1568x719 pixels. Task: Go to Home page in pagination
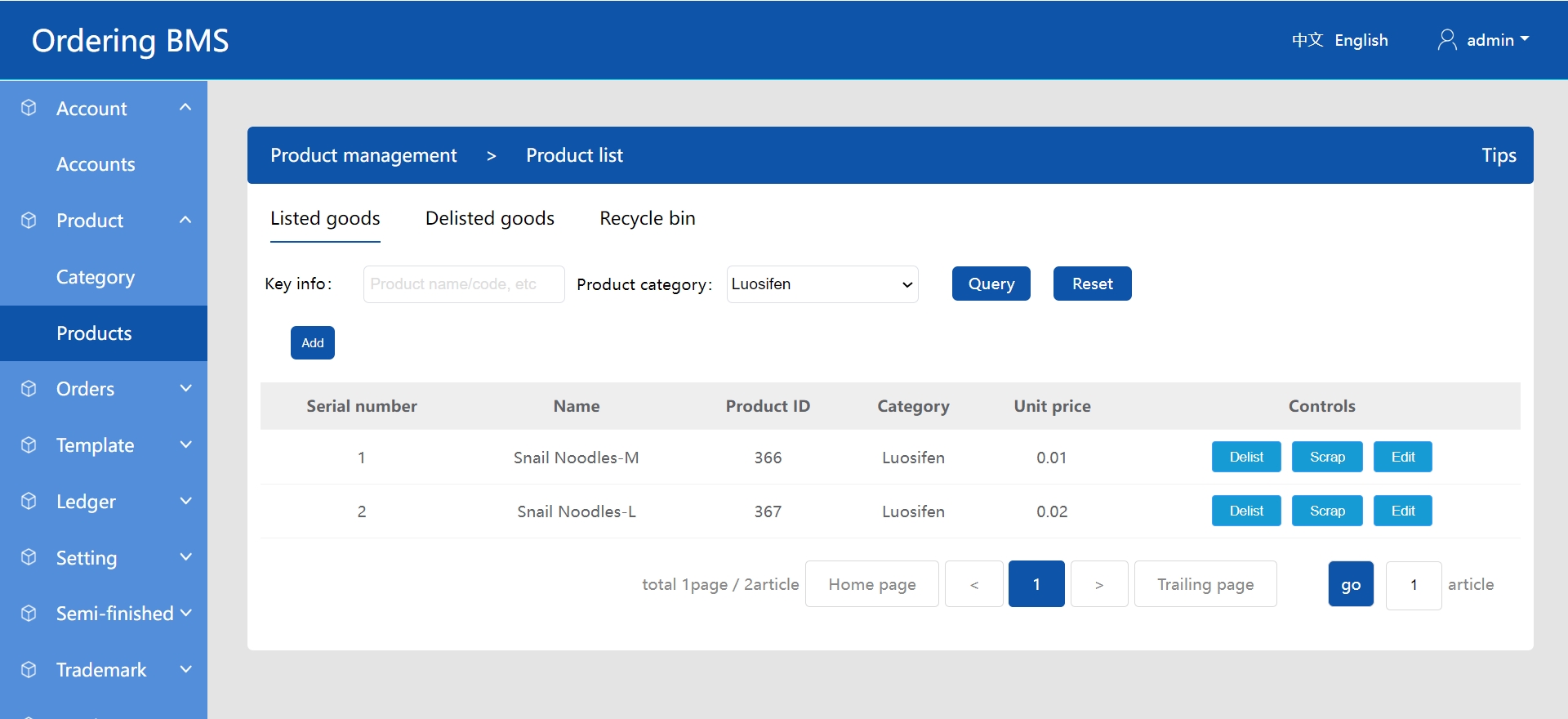872,584
